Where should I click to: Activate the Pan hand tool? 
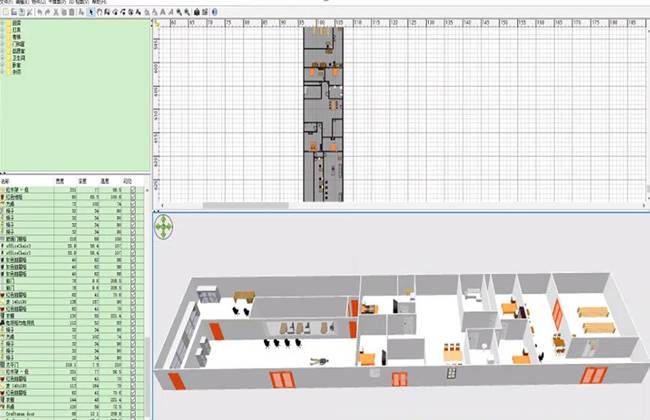coord(99,12)
